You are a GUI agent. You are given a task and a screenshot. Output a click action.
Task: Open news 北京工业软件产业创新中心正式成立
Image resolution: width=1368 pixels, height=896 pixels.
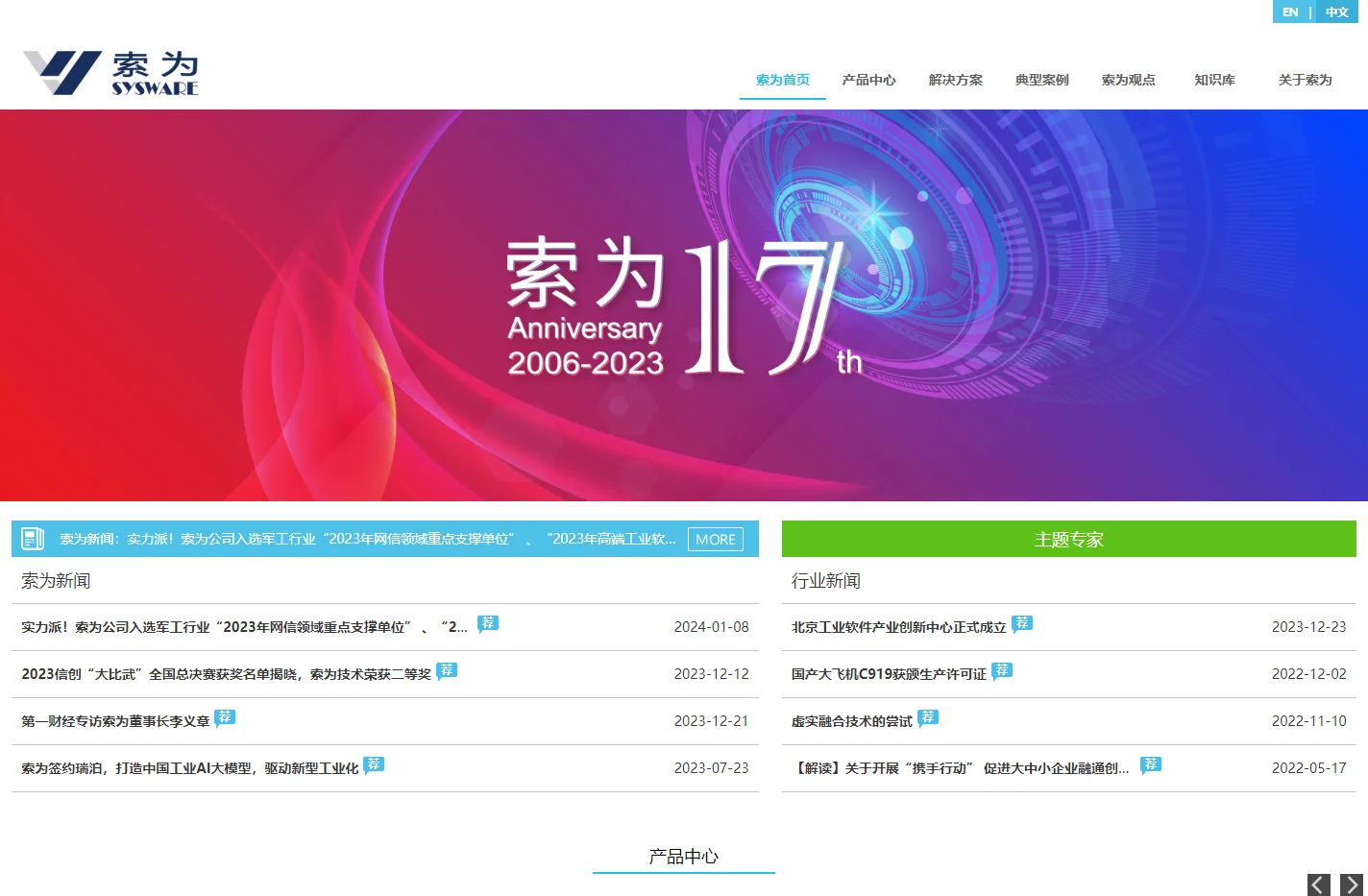(898, 627)
